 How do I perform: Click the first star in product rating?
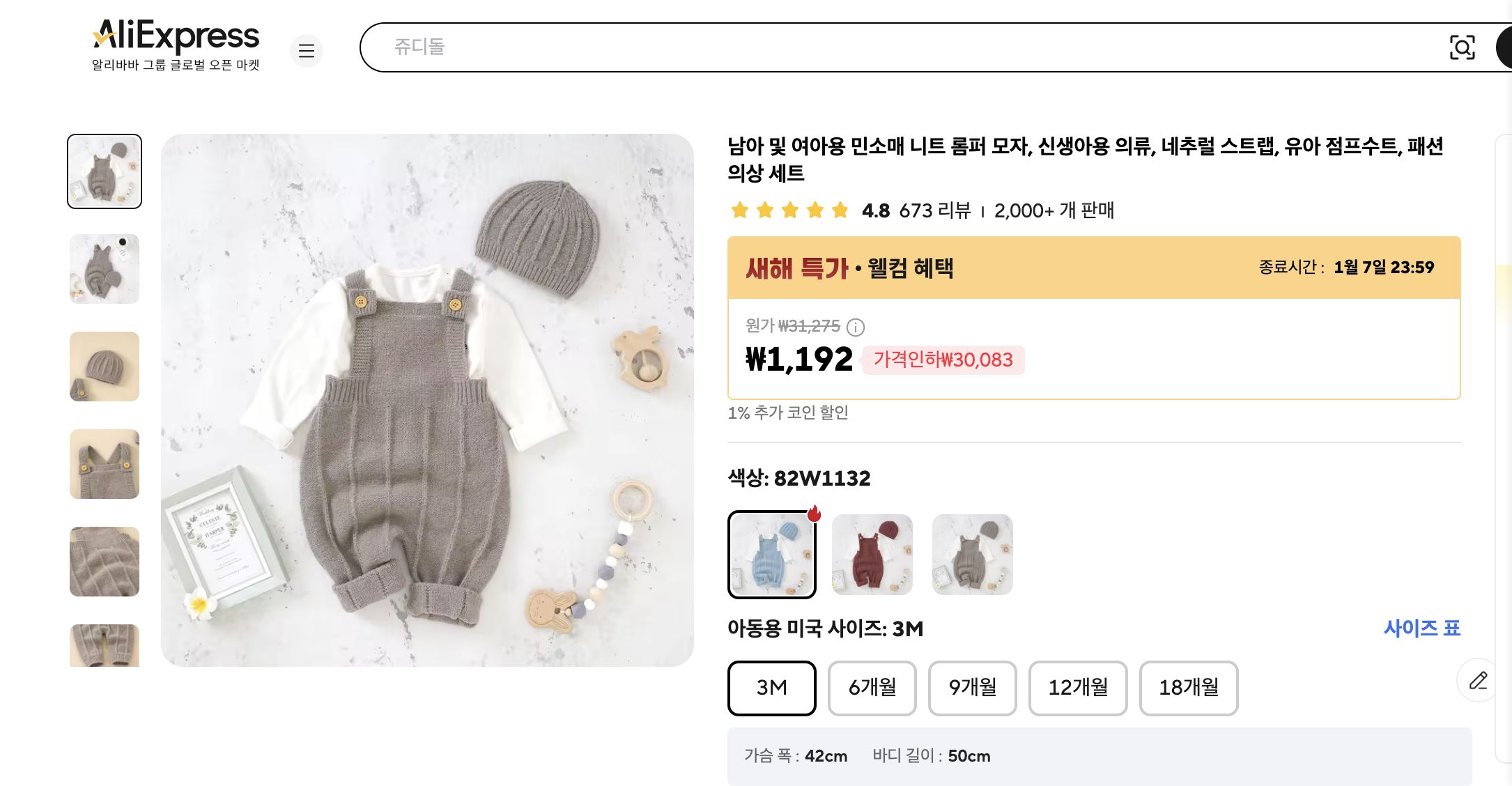point(739,210)
